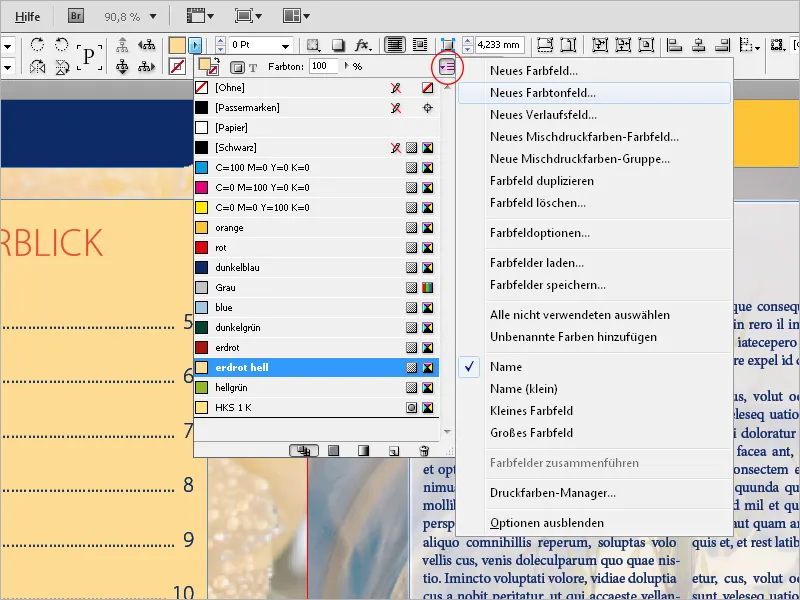Click the text wrap around bounding box icon
This screenshot has width=800, height=600.
420,45
